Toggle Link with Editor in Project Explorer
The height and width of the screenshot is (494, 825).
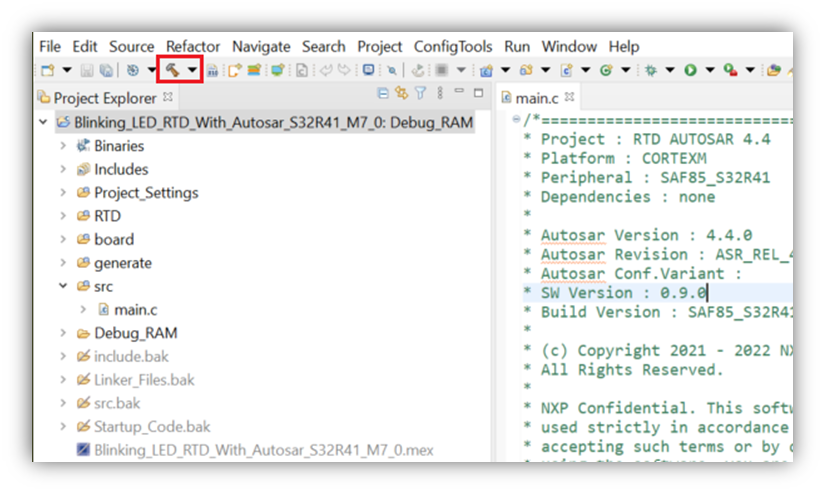(402, 94)
